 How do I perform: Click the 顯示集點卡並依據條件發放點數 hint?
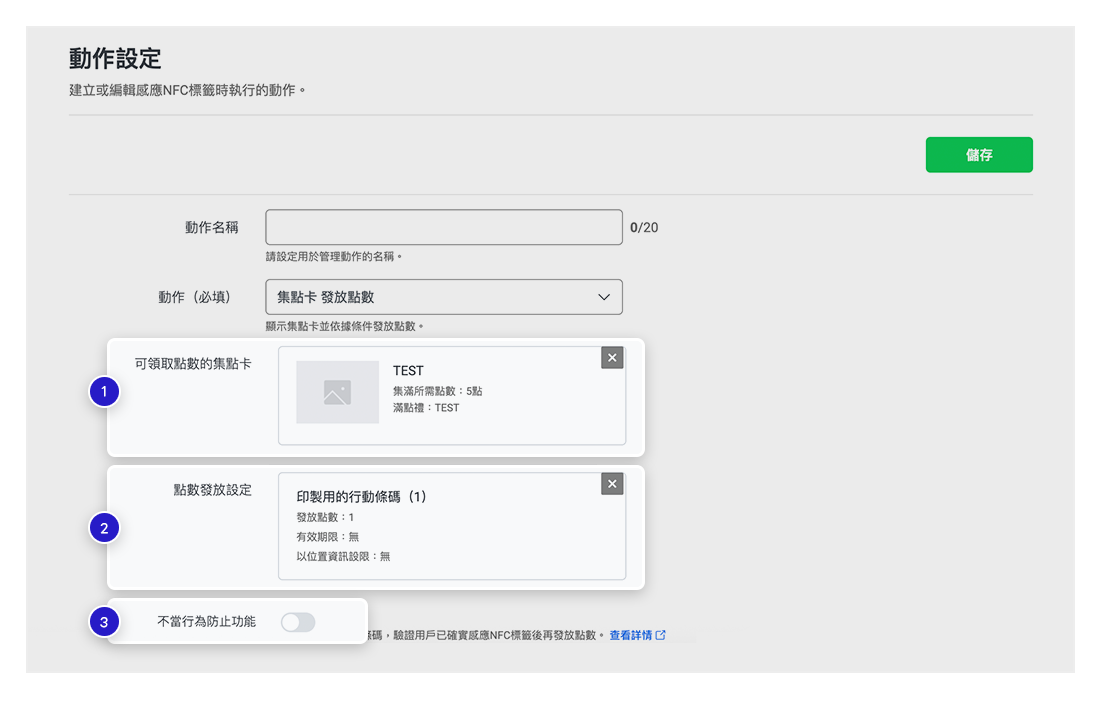point(344,326)
